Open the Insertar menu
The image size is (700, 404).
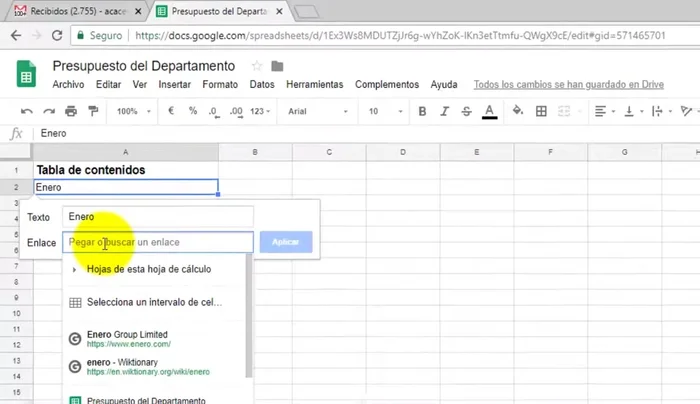point(174,85)
